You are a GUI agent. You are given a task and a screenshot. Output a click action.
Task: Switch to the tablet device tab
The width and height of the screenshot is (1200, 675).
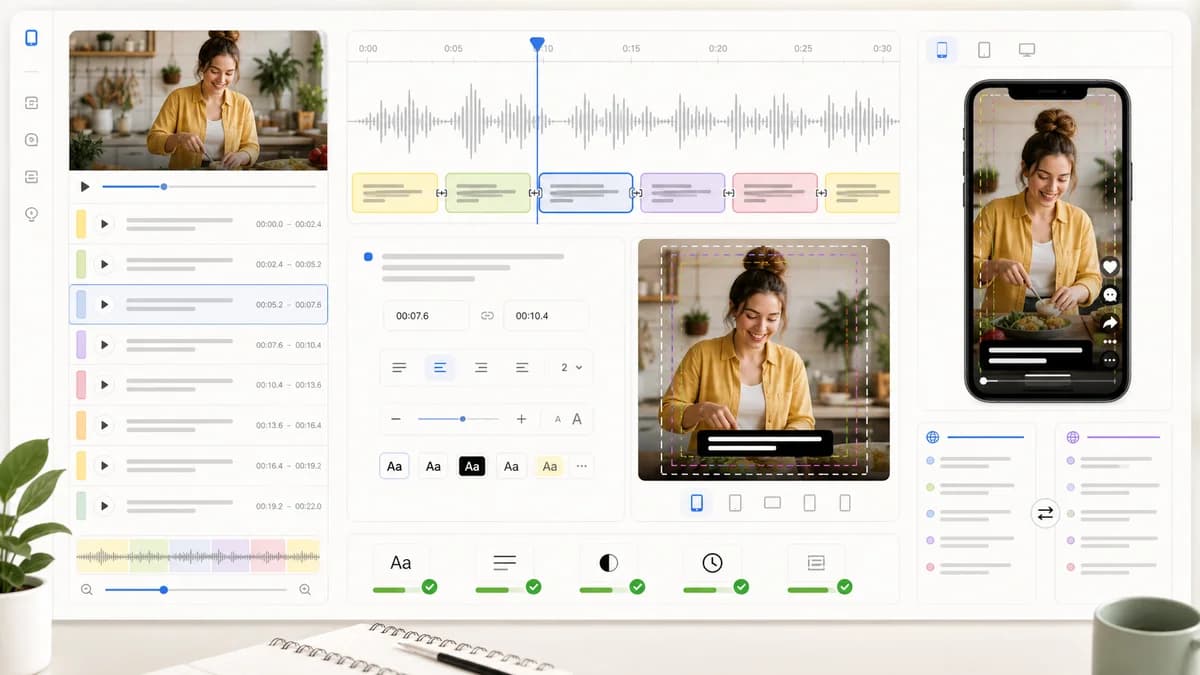[984, 50]
